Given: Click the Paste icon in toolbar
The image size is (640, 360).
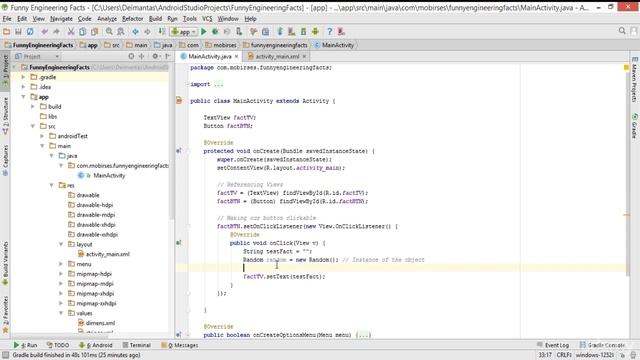Looking at the screenshot, I should 95,31.
